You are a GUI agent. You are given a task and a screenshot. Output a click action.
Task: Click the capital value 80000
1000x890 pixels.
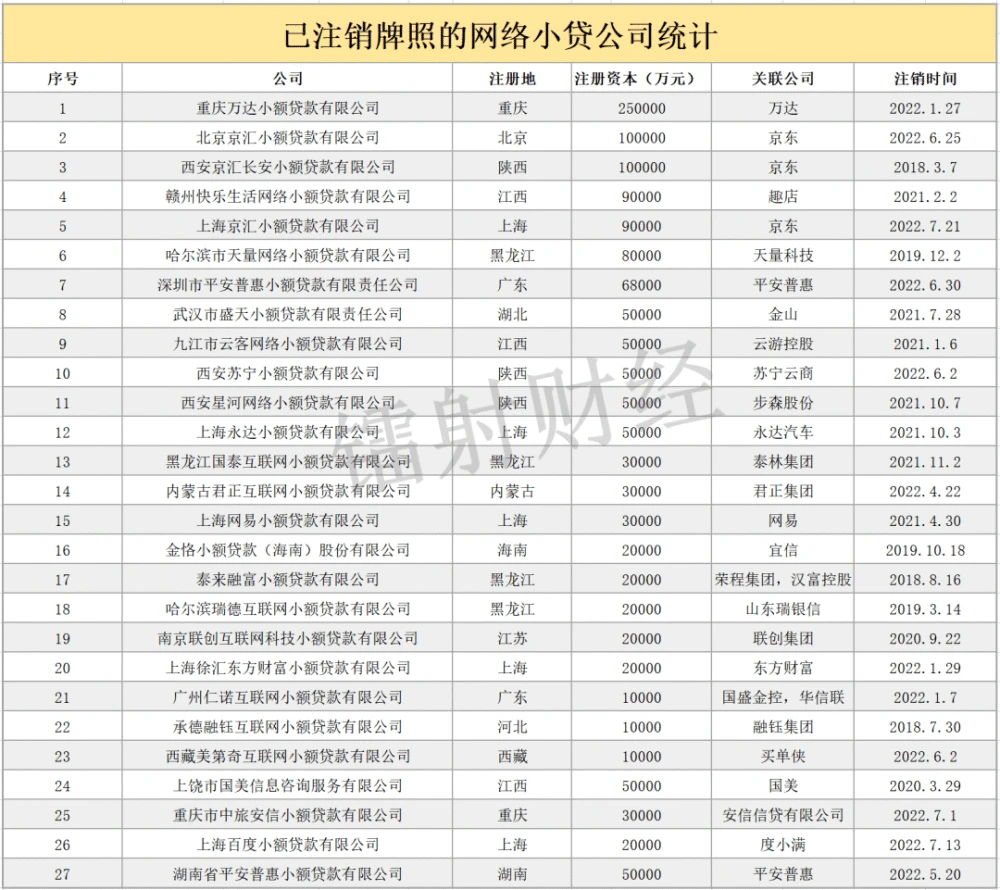click(642, 256)
